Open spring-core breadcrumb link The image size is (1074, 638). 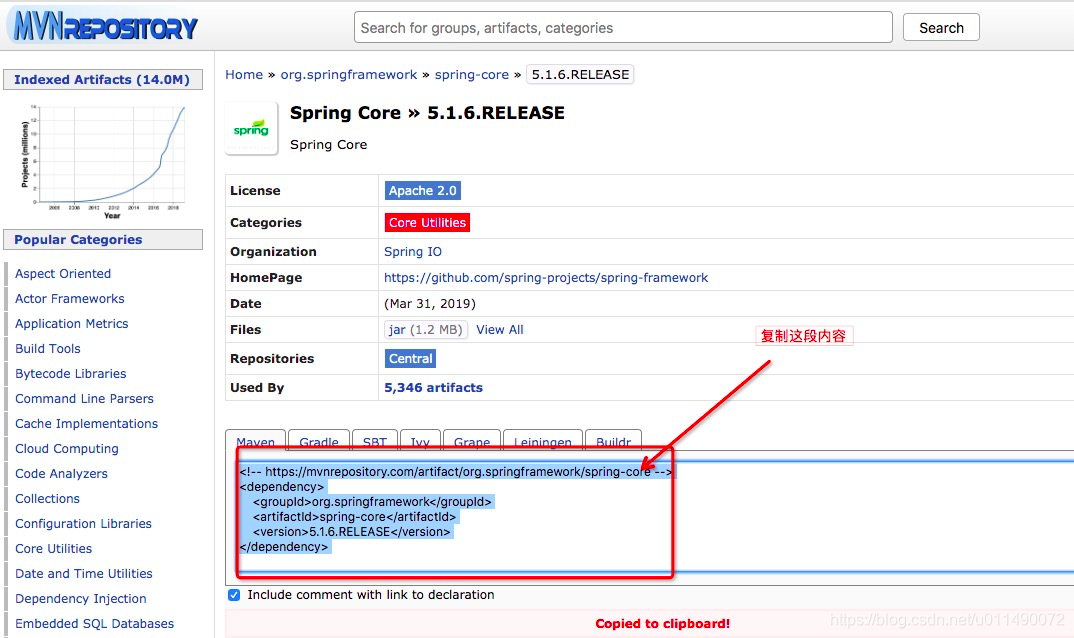coord(472,75)
